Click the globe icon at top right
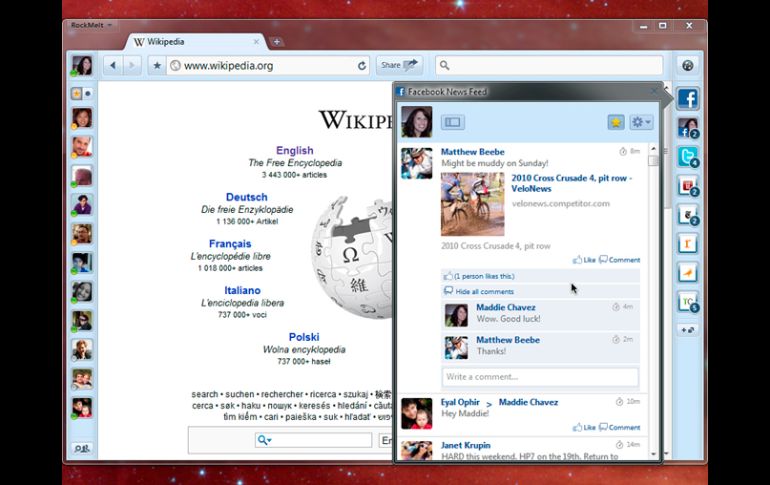Viewport: 770px width, 485px height. click(687, 66)
